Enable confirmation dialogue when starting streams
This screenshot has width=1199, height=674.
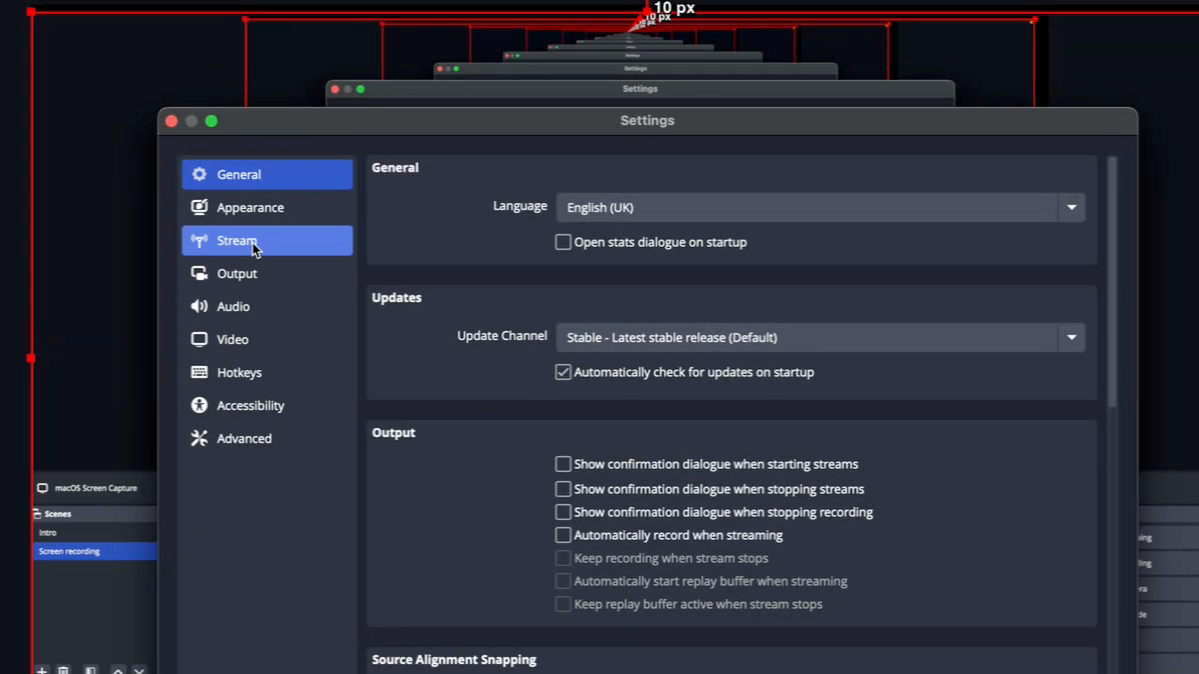click(563, 464)
